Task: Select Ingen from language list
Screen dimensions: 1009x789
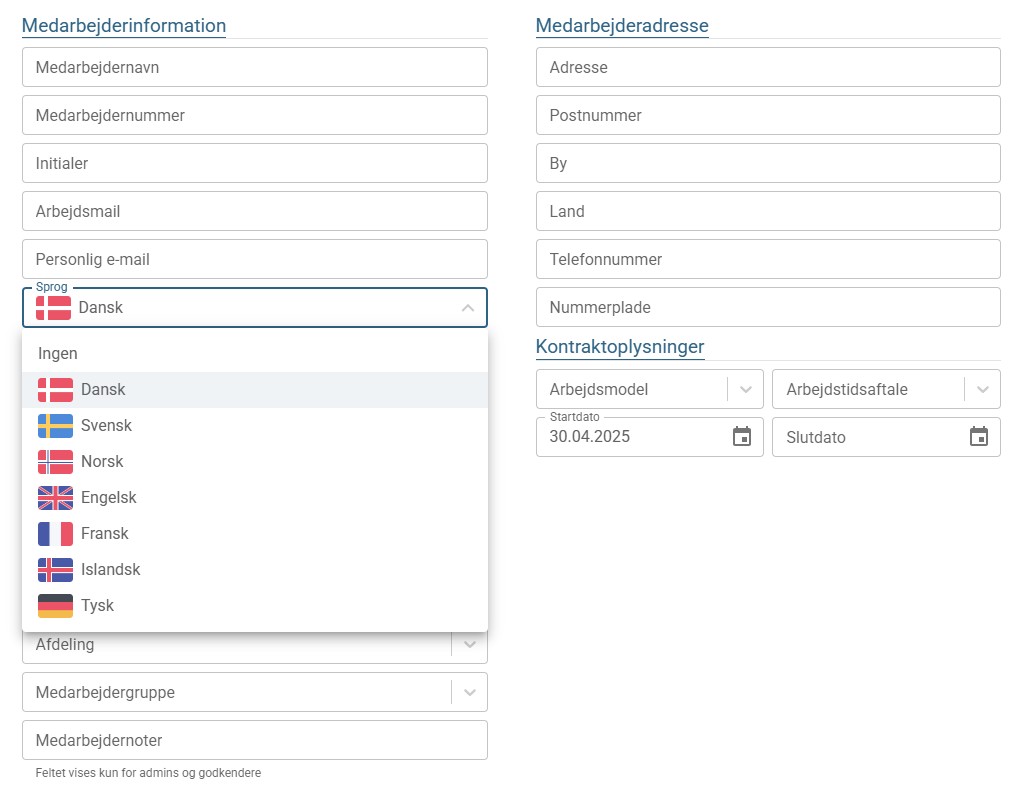Action: tap(58, 354)
